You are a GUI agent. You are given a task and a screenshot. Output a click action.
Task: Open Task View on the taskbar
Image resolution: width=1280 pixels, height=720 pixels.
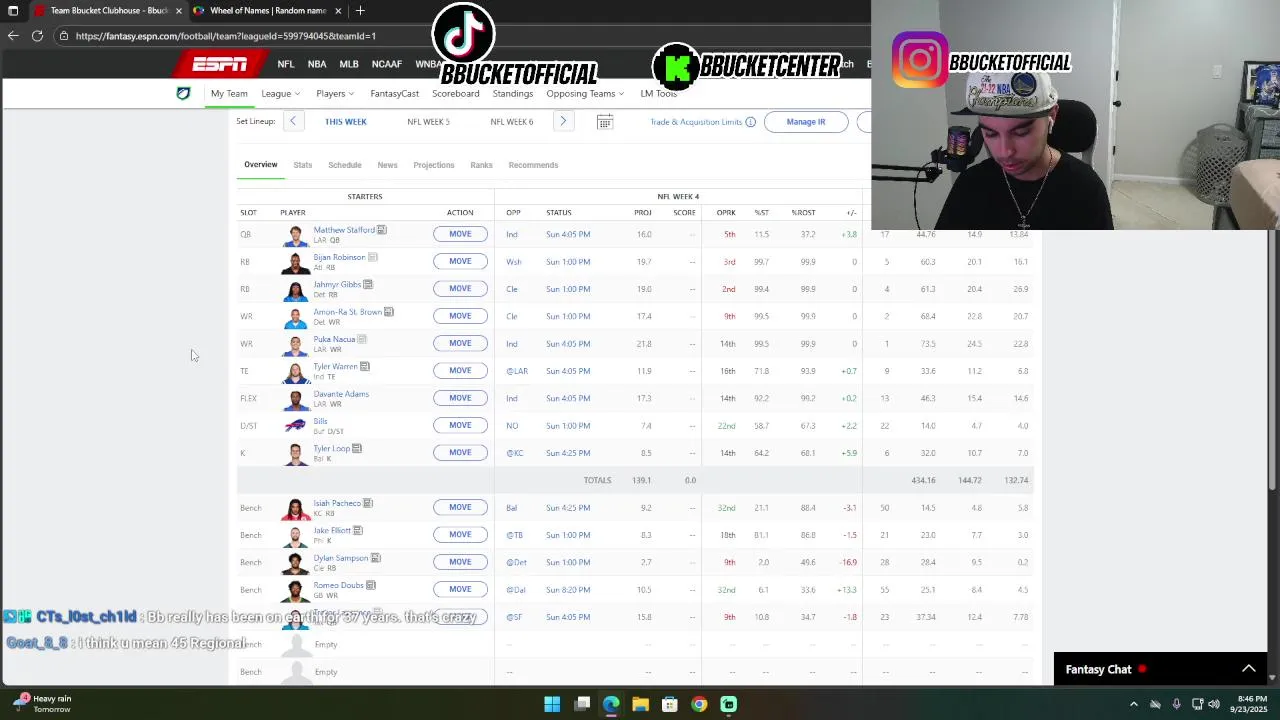click(582, 704)
